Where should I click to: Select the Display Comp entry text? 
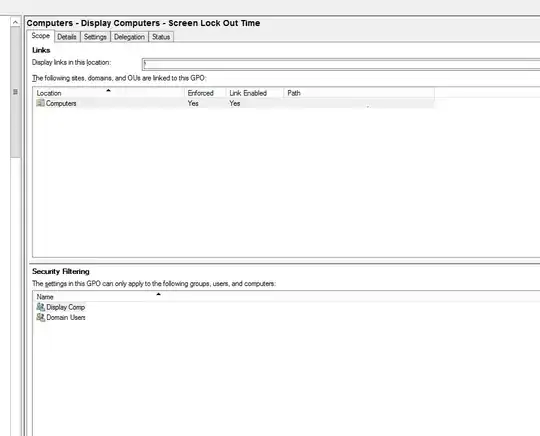click(x=65, y=307)
